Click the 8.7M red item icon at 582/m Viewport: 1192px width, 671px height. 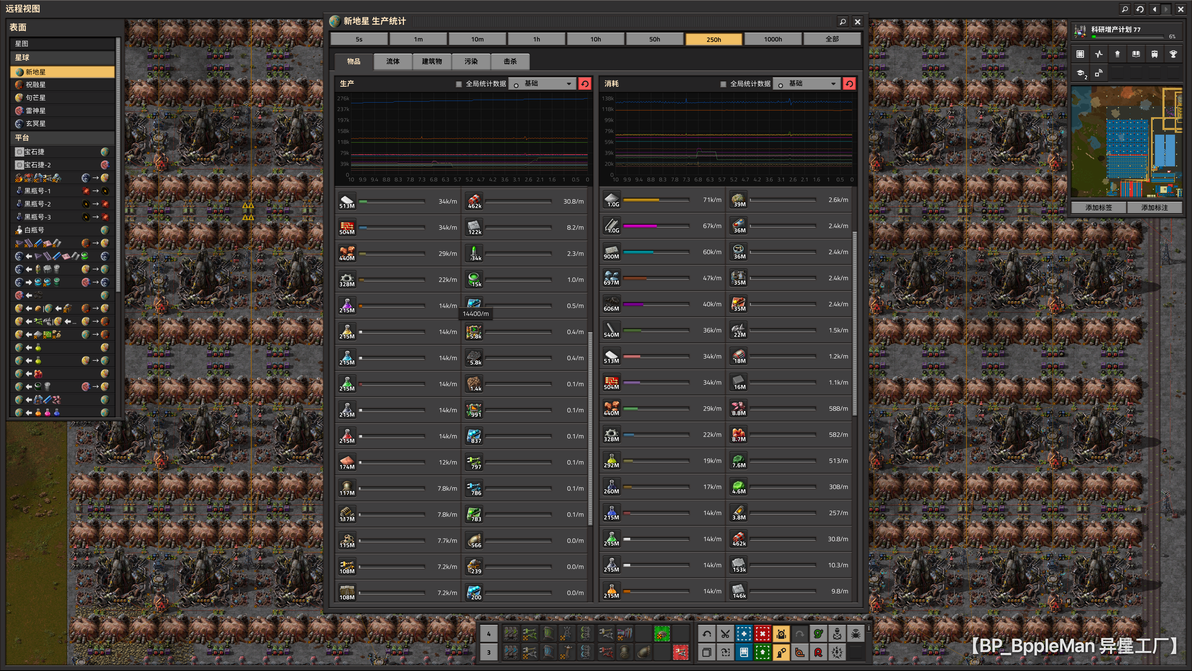[x=738, y=435]
